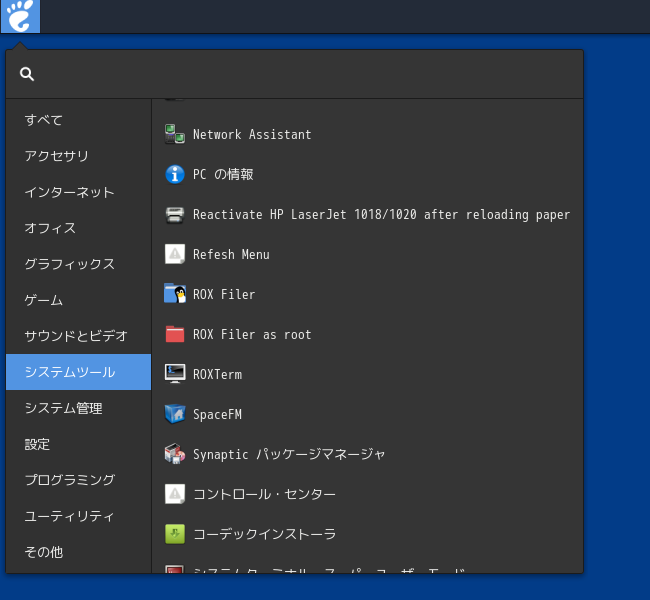Viewport: 650px width, 600px height.
Task: Select the その他 category
Action: click(78, 552)
